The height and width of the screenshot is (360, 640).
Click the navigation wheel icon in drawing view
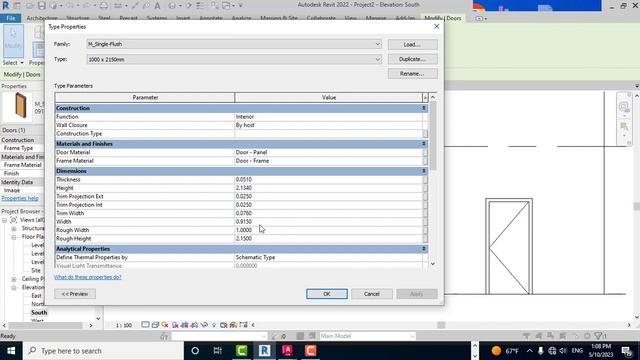[x=624, y=107]
